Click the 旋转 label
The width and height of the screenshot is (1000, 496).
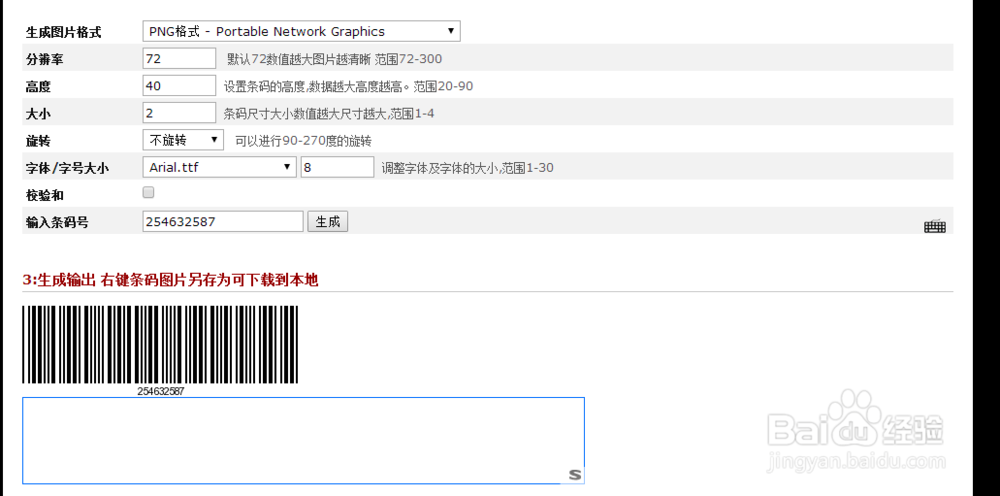(38, 141)
